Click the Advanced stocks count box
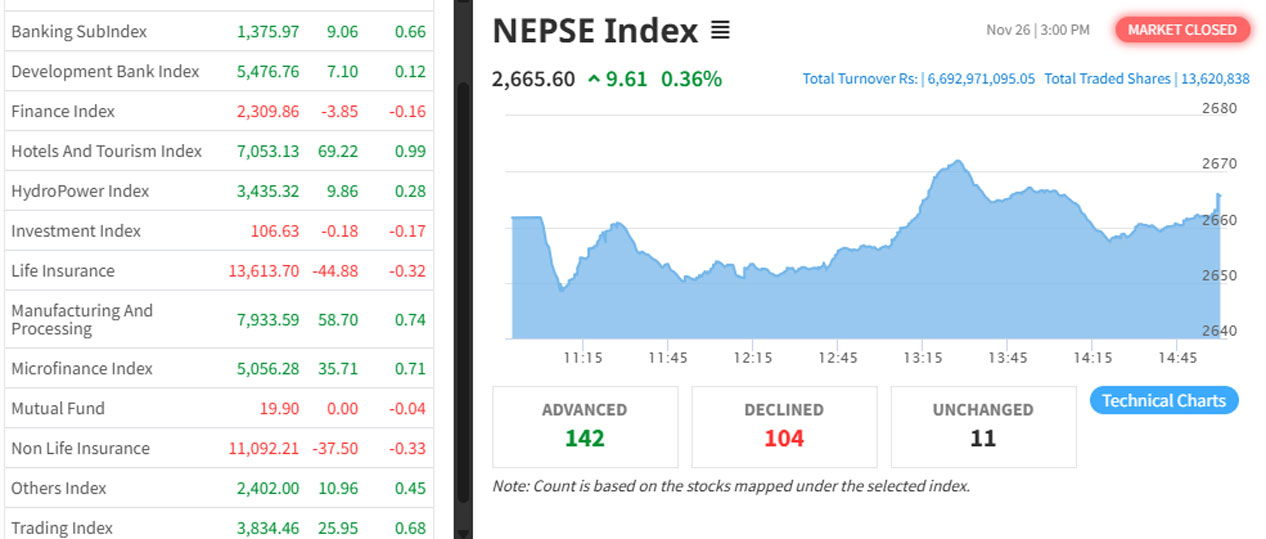The width and height of the screenshot is (1266, 539). pyautogui.click(x=584, y=426)
